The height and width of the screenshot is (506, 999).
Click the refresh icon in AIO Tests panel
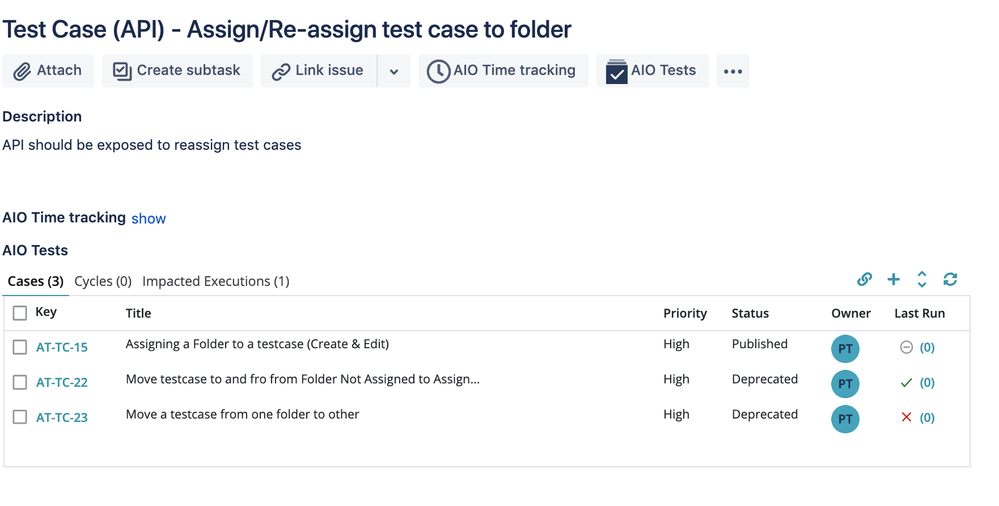pos(950,279)
